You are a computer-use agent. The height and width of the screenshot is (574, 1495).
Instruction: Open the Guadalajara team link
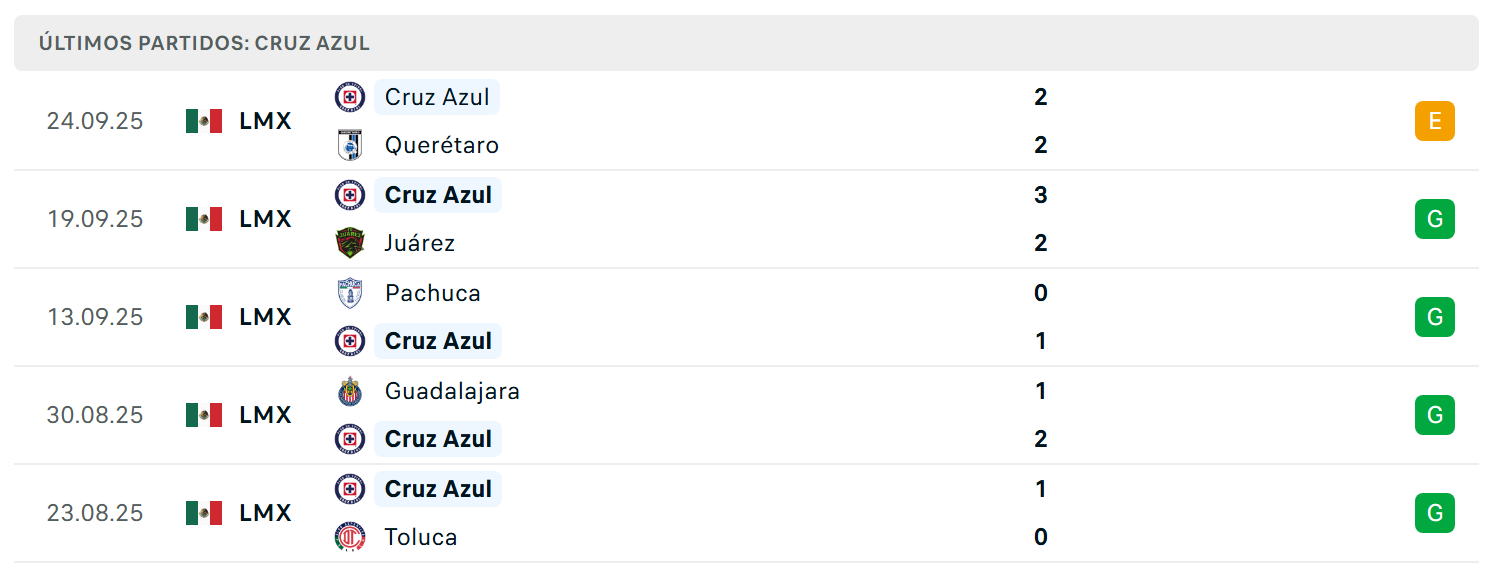click(452, 391)
